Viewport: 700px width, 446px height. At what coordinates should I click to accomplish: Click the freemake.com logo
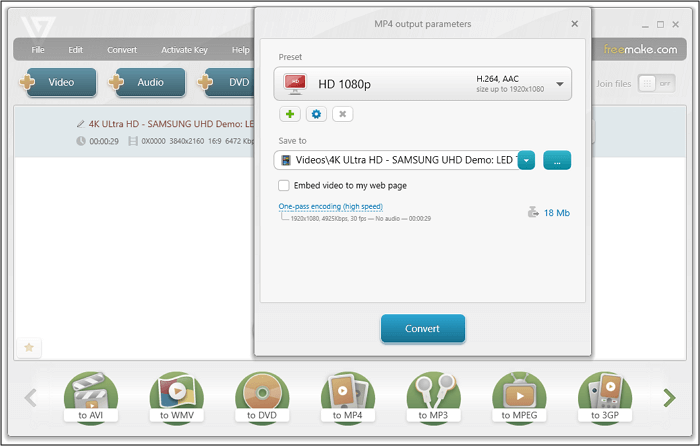[640, 49]
